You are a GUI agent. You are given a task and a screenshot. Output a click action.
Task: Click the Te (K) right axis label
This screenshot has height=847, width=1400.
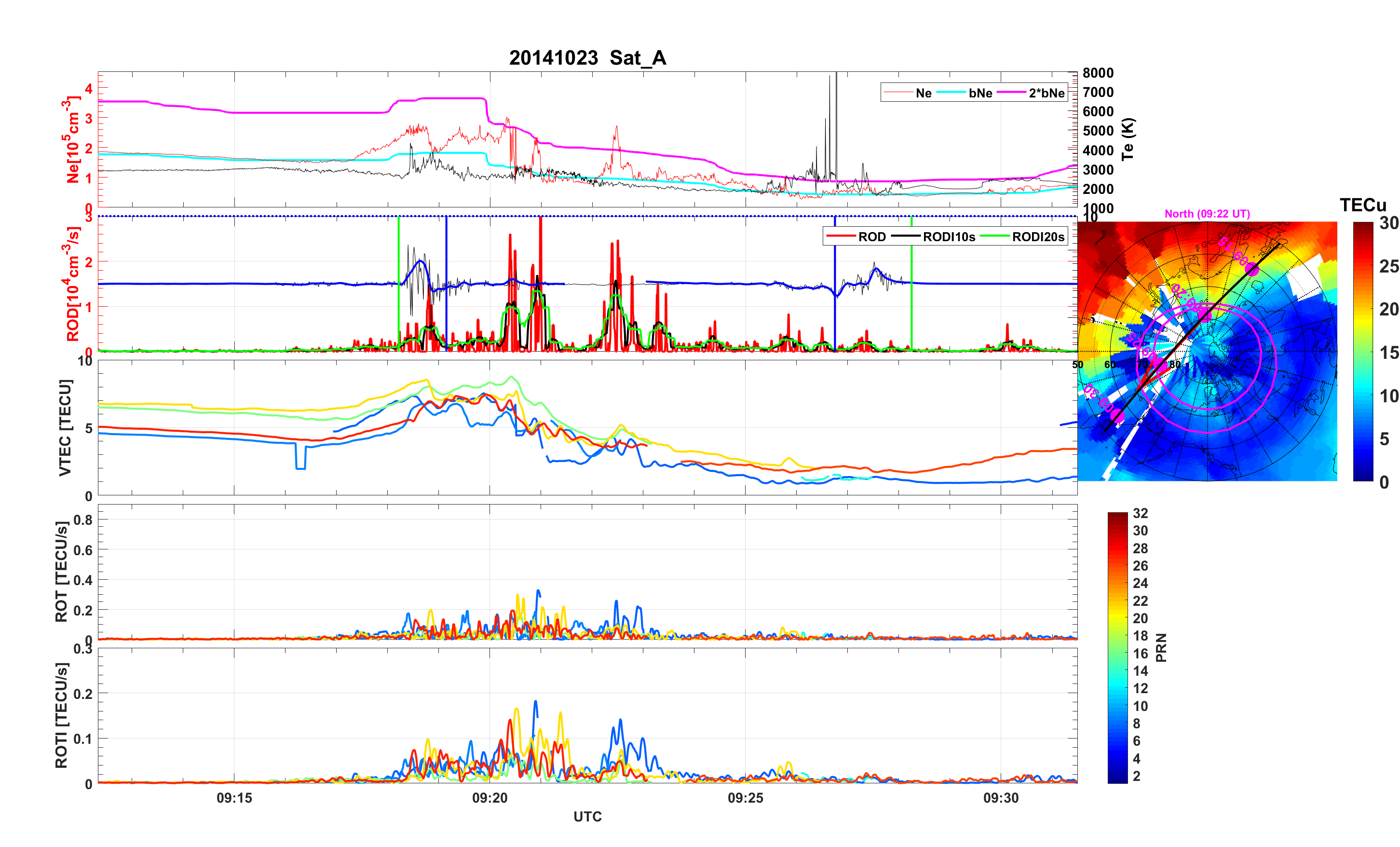coord(1128,139)
